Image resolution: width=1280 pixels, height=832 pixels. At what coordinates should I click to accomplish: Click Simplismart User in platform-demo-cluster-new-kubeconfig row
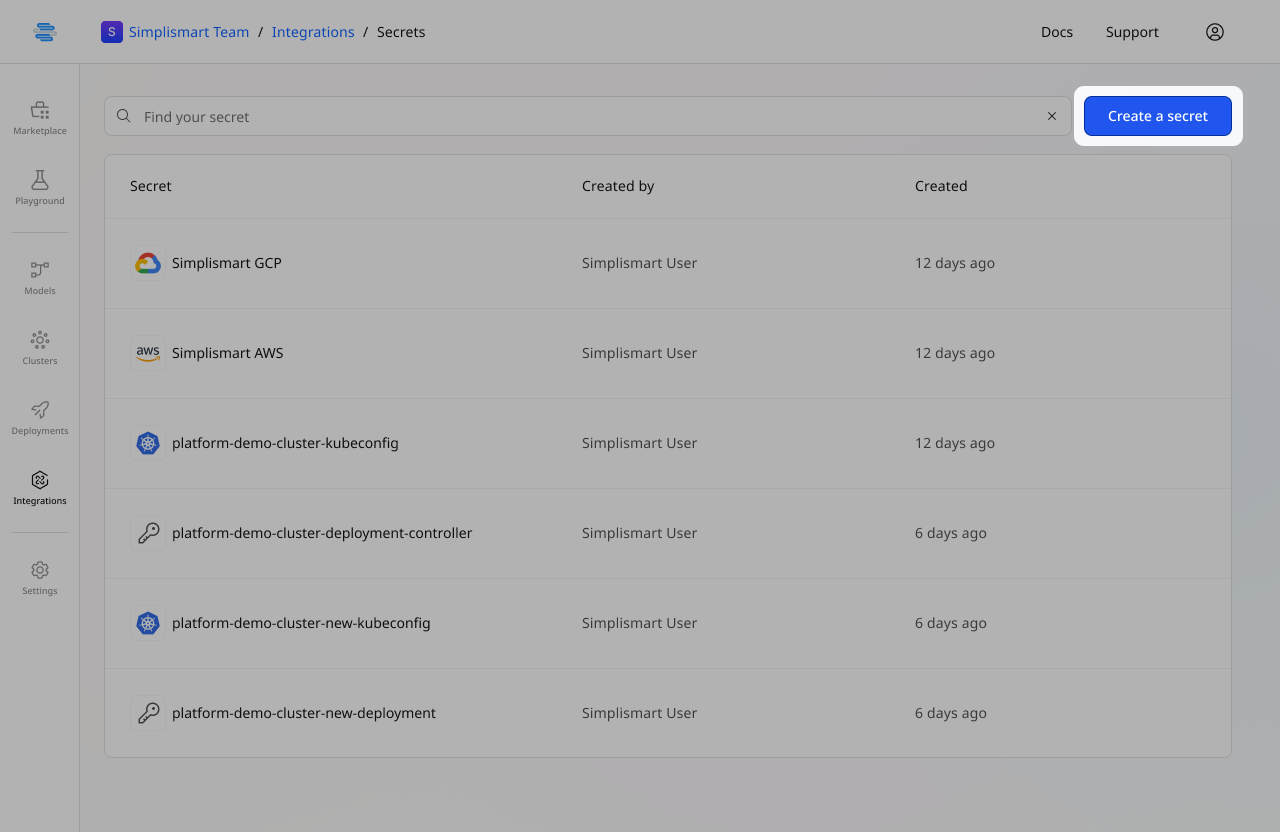click(640, 623)
